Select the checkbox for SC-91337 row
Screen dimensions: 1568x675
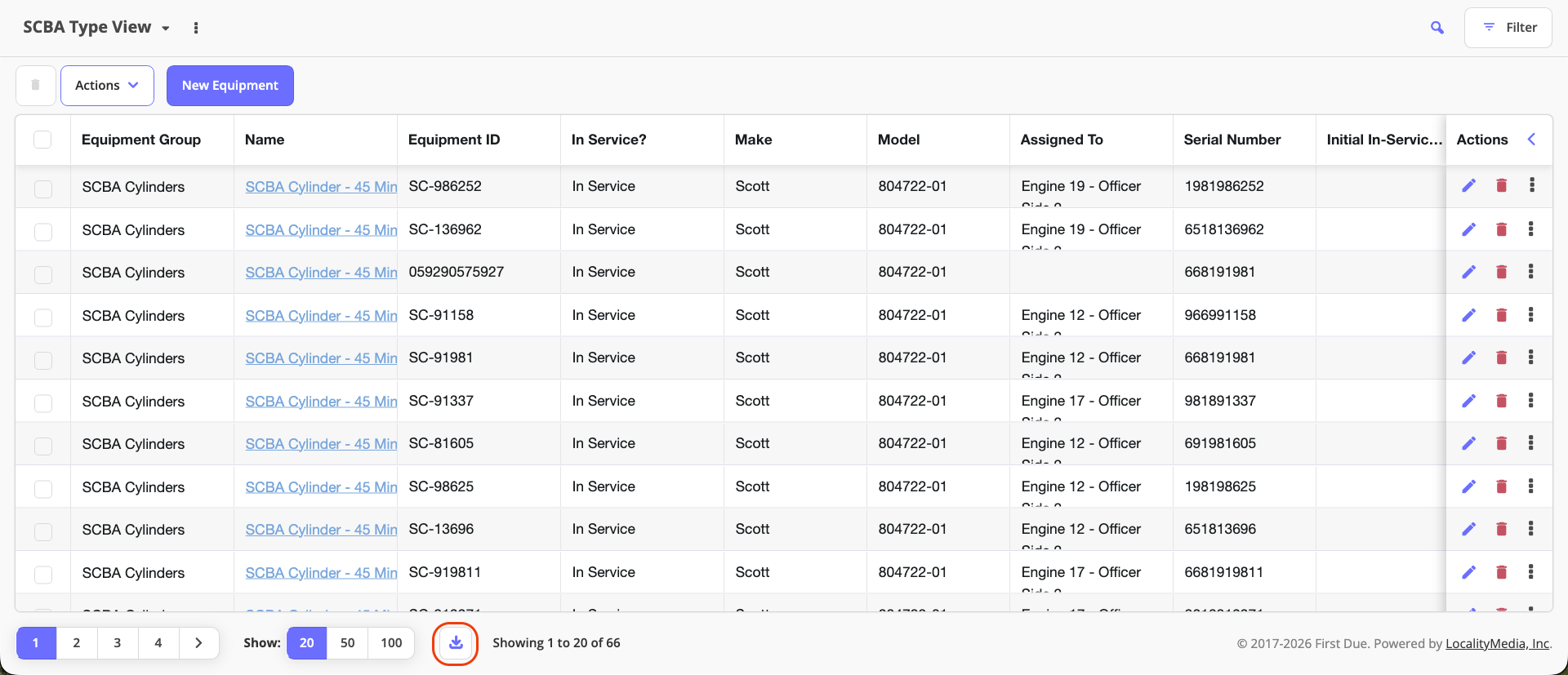[x=43, y=403]
